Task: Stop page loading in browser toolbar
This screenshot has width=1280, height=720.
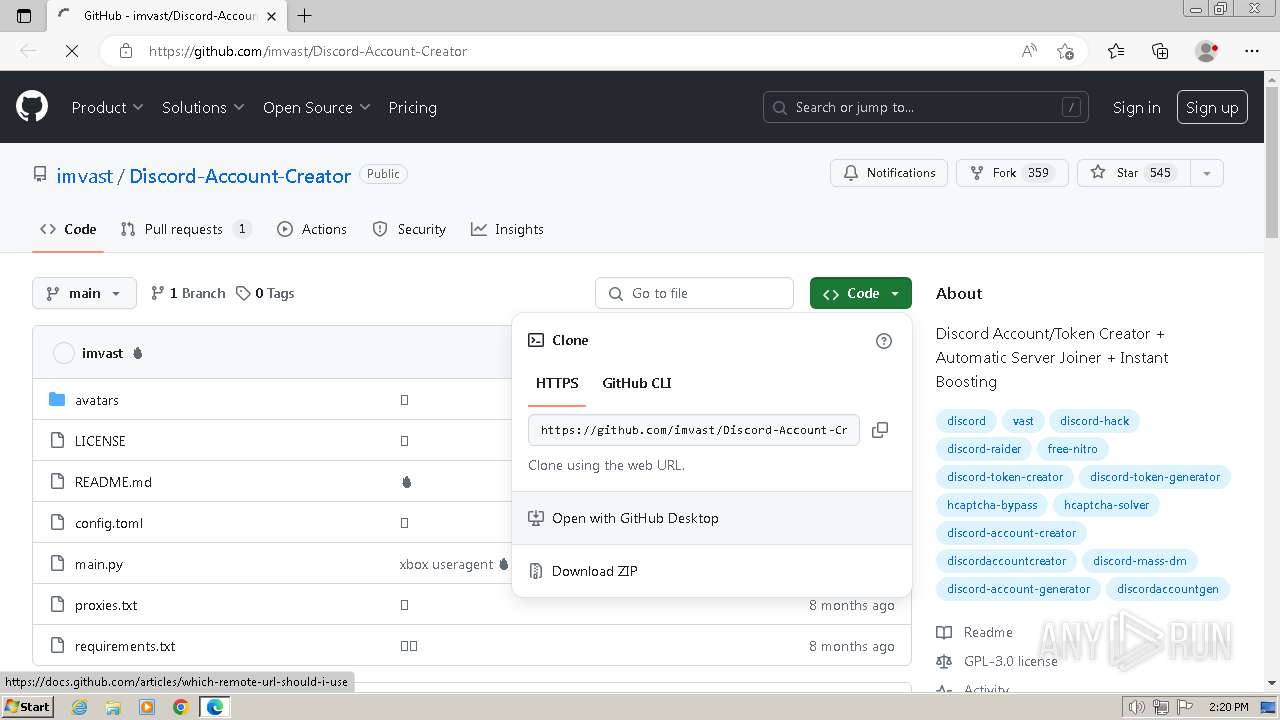Action: coord(72,51)
